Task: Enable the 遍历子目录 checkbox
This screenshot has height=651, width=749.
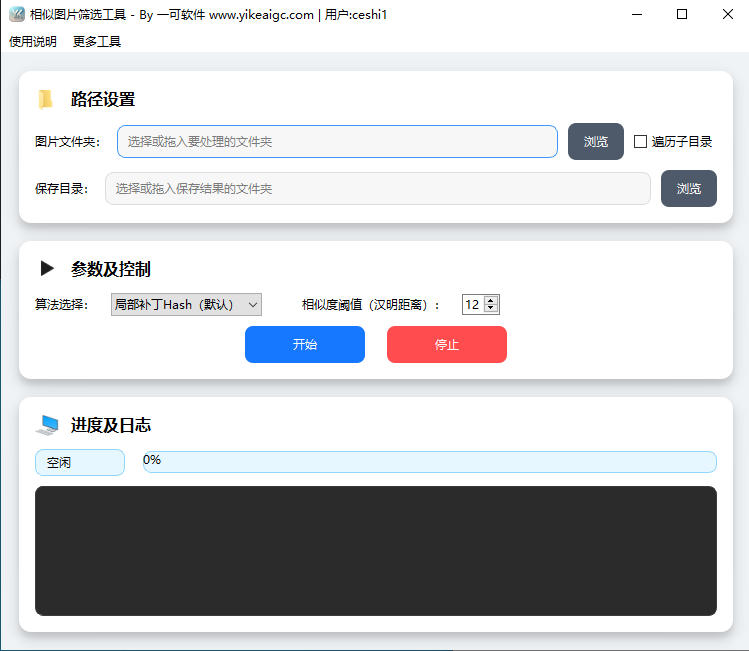Action: click(x=640, y=142)
